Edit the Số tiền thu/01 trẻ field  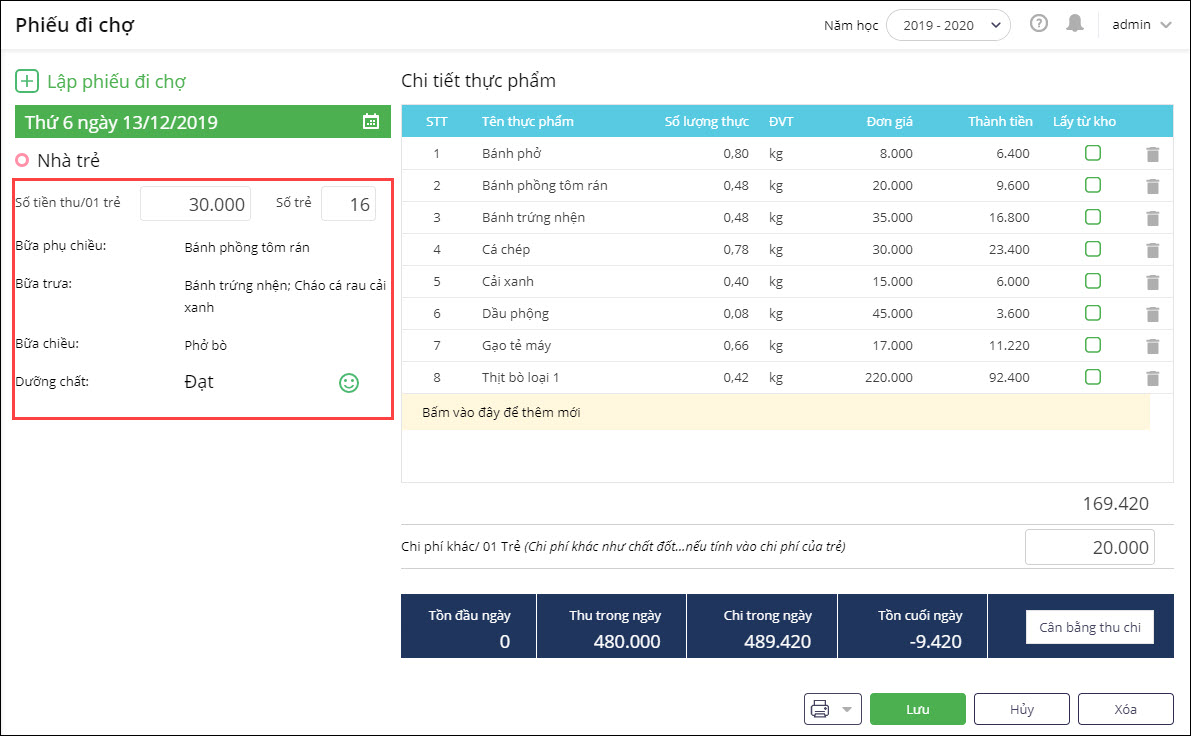(x=195, y=204)
